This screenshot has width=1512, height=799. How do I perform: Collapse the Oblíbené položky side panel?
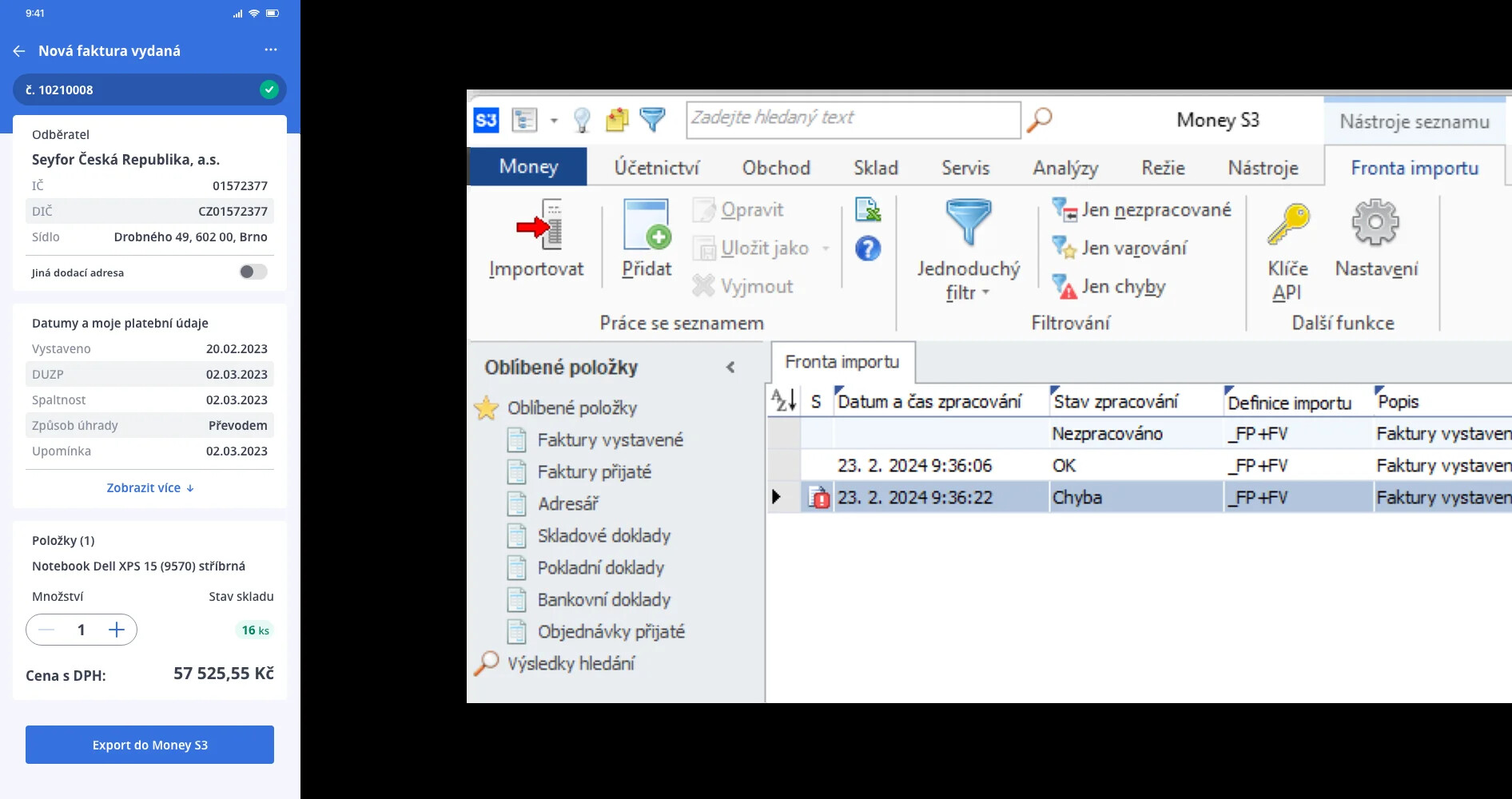(x=730, y=367)
